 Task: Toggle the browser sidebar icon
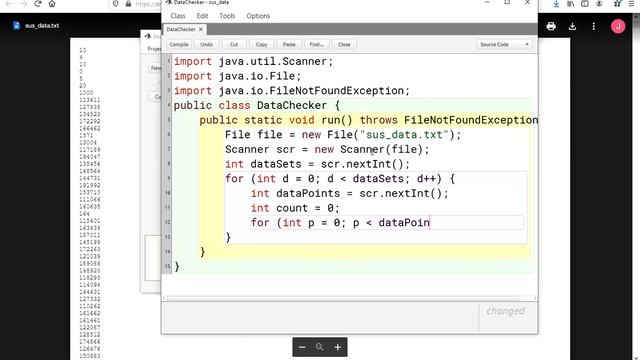tap(585, 4)
